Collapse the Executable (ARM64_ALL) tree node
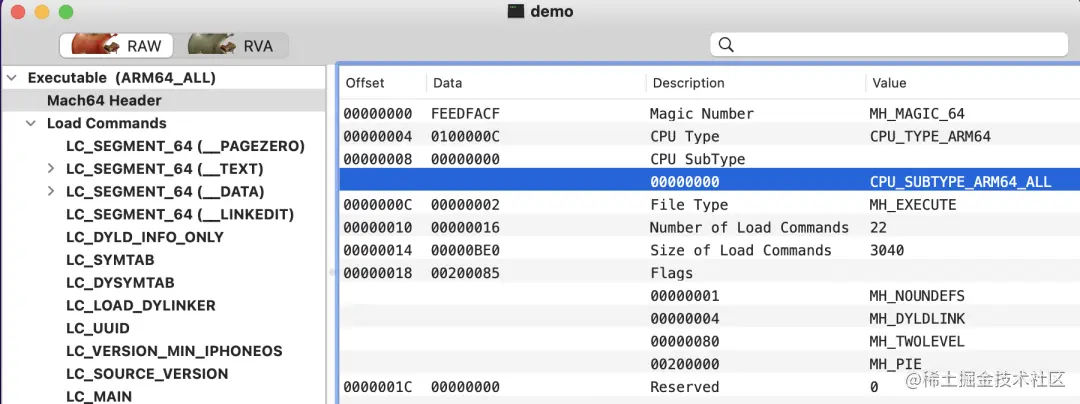The width and height of the screenshot is (1080, 404). point(11,78)
